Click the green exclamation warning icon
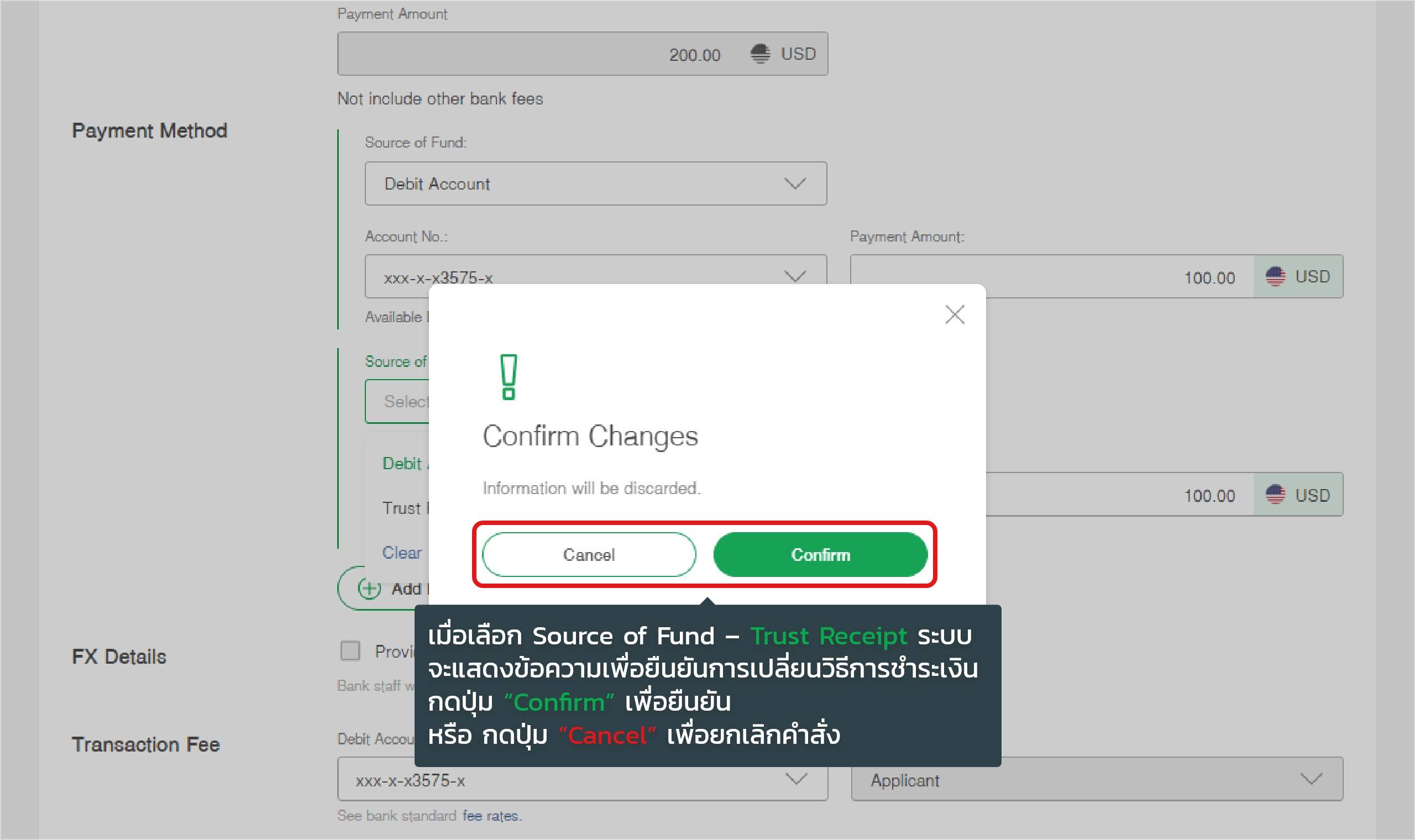 click(509, 377)
